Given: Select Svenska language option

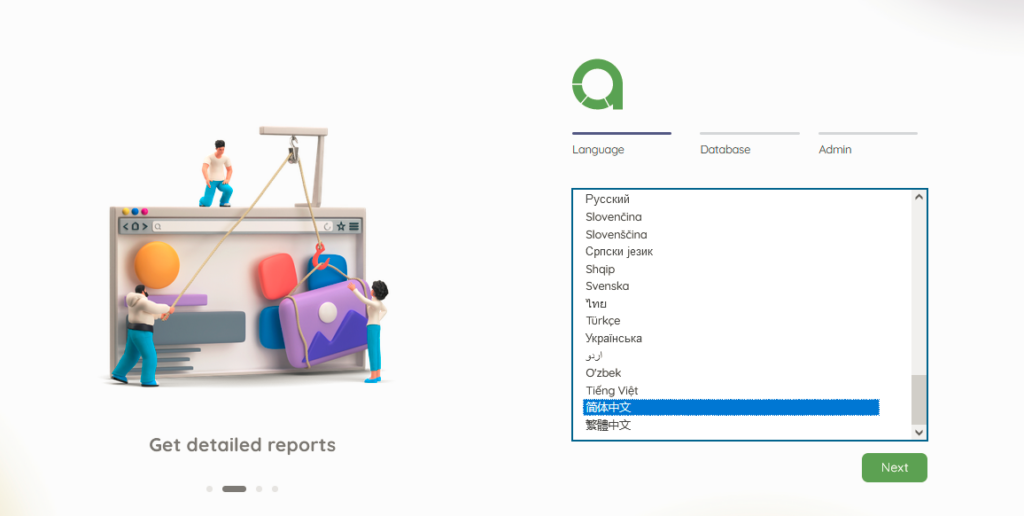Looking at the screenshot, I should [x=608, y=286].
